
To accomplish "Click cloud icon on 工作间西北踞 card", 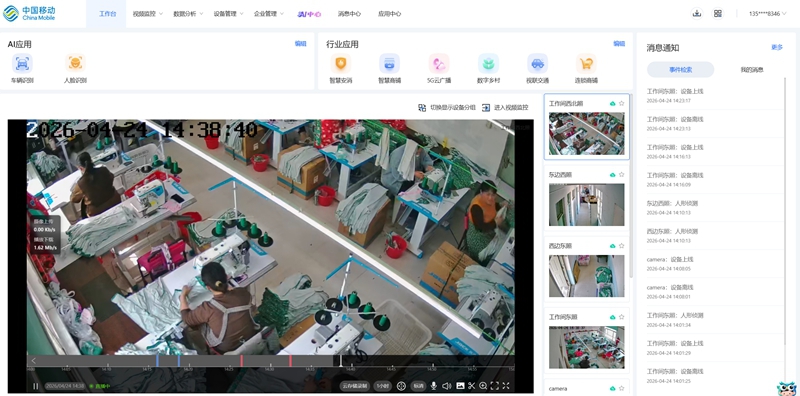I will tap(613, 104).
